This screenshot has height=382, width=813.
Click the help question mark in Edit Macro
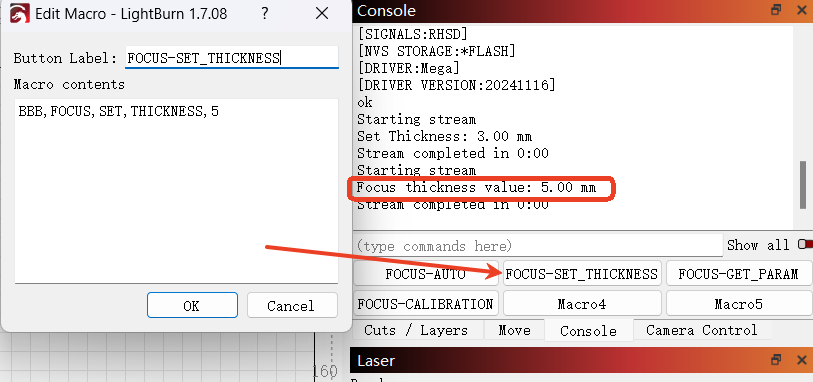(x=264, y=13)
